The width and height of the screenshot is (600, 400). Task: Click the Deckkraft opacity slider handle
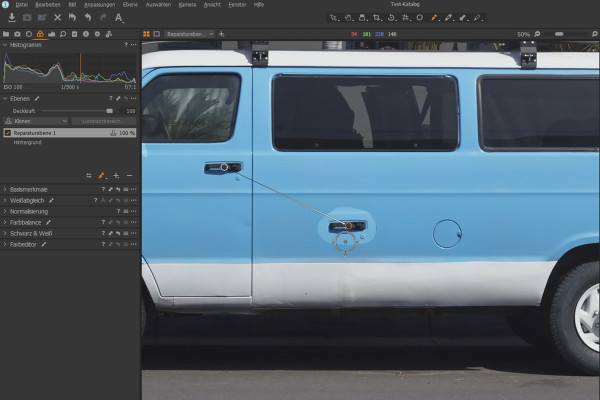[110, 111]
